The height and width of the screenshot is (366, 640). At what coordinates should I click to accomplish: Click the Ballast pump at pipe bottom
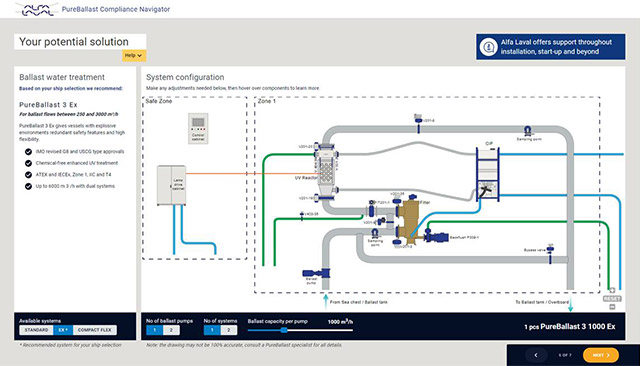tap(316, 273)
